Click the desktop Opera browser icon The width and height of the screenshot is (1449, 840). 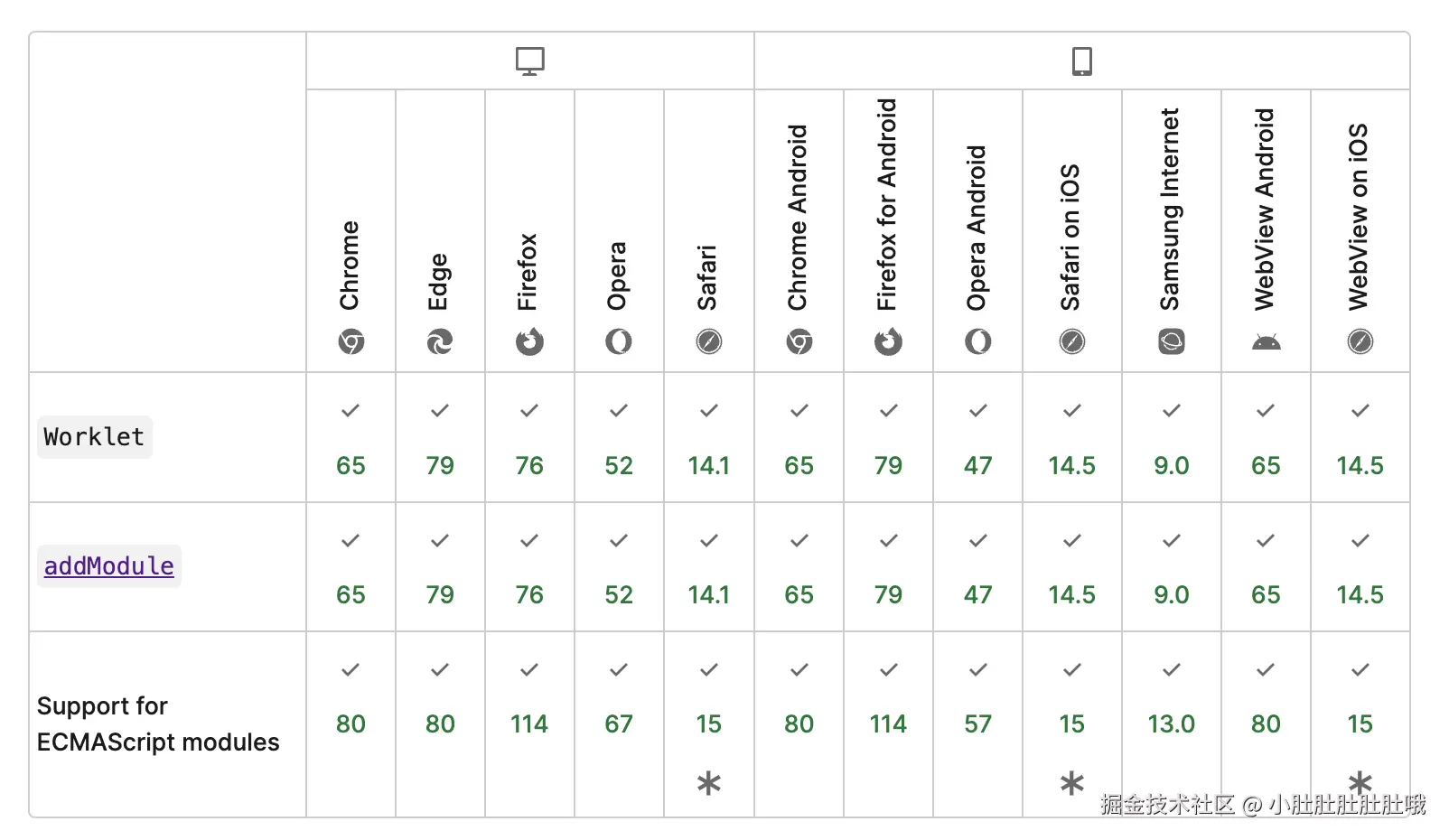[x=619, y=341]
